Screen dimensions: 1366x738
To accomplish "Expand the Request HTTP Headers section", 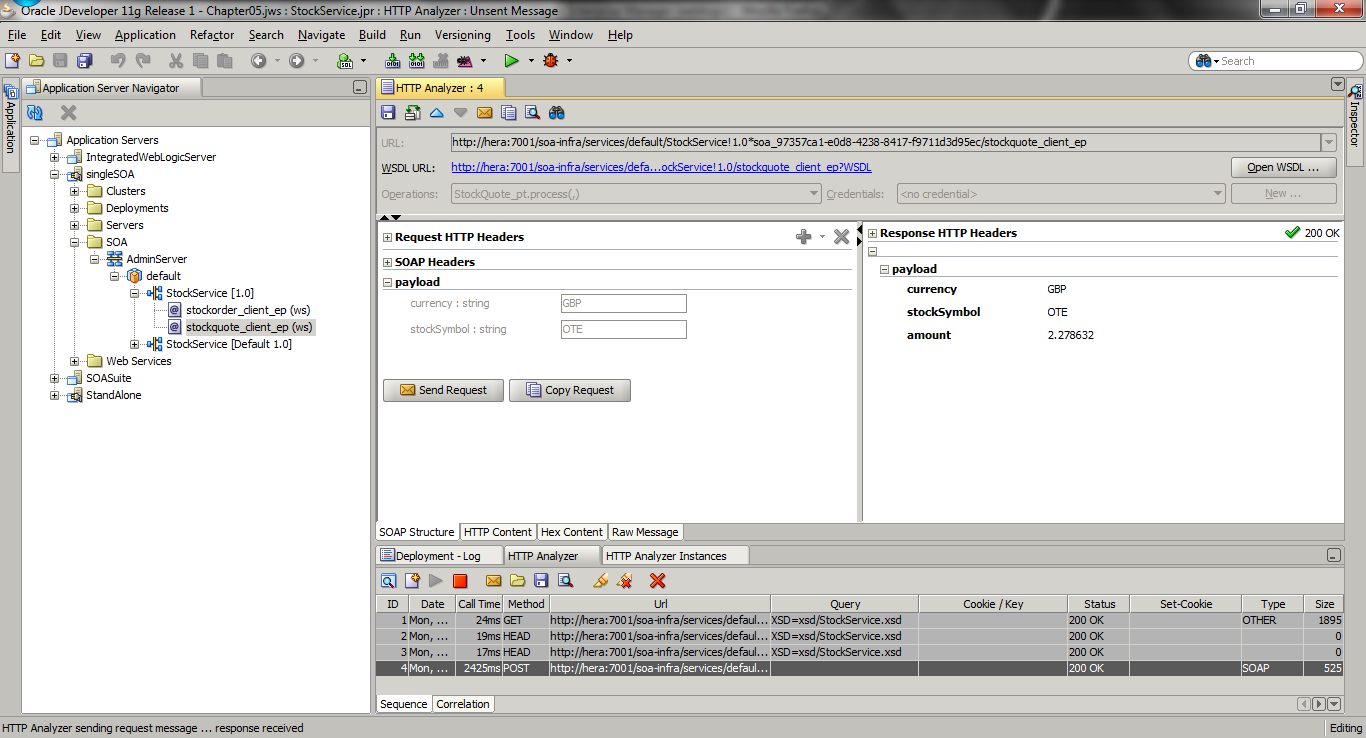I will [x=387, y=237].
